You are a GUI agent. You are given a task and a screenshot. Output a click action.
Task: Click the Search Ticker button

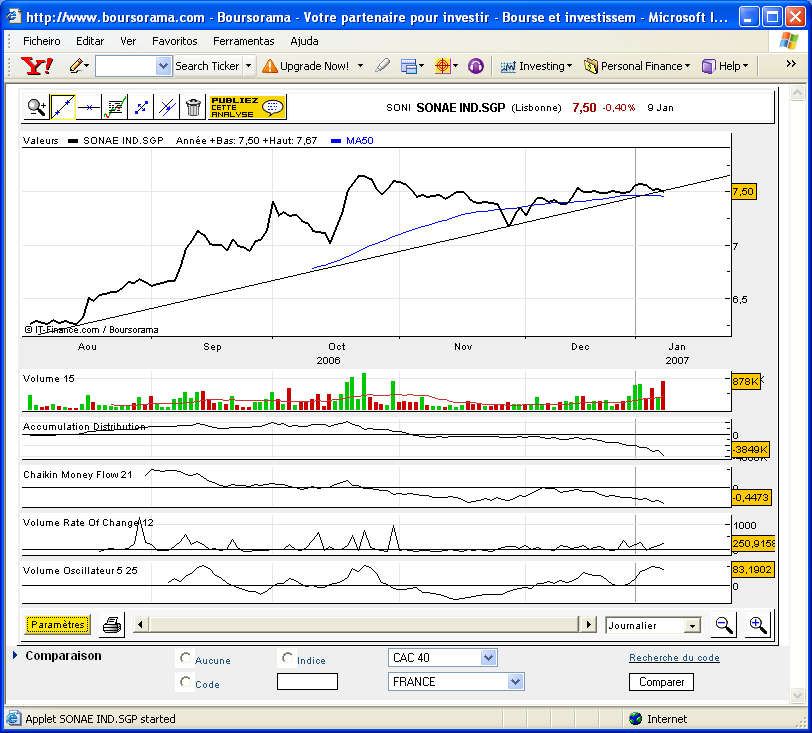[207, 66]
